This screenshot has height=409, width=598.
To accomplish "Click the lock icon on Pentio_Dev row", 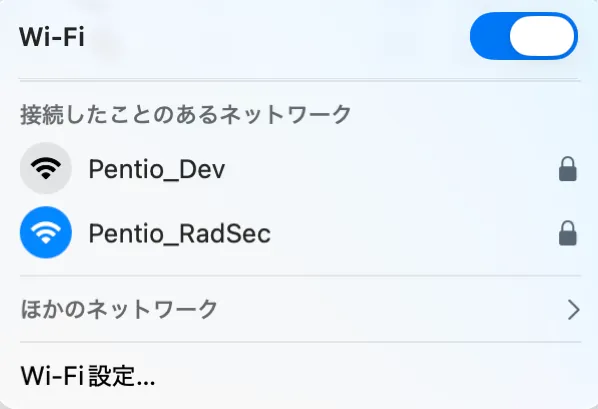I will point(567,169).
